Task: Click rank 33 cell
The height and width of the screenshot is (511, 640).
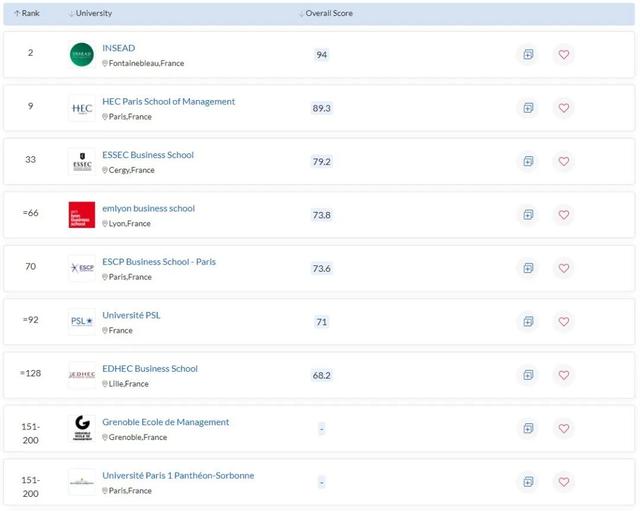Action: [x=31, y=160]
